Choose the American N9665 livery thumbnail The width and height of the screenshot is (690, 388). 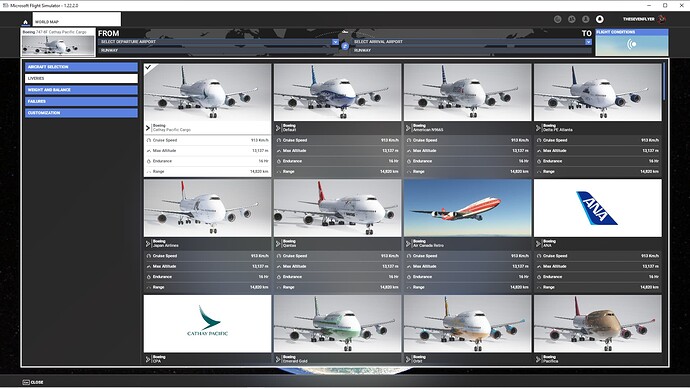point(467,92)
